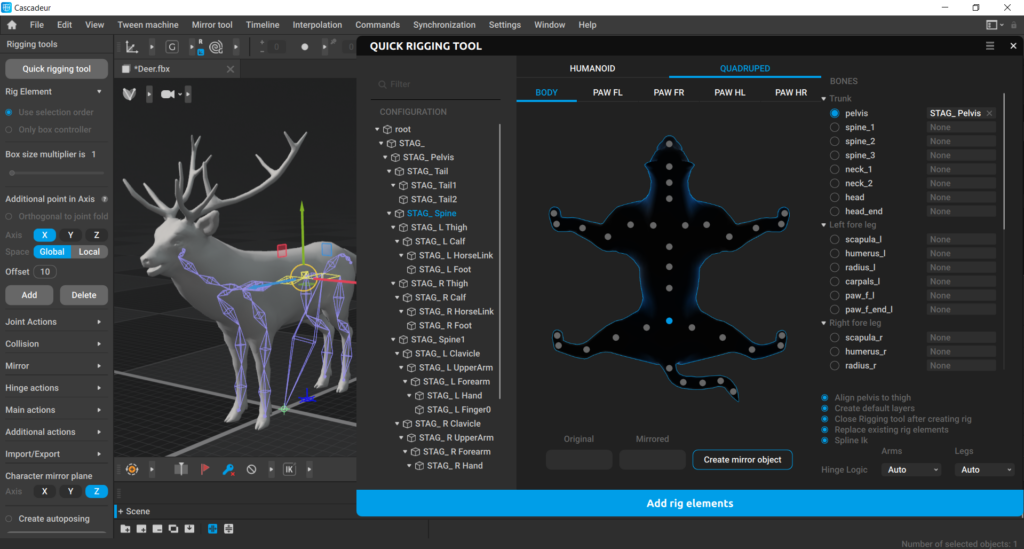Open the Tween machine menu
1024x549 pixels.
[147, 25]
